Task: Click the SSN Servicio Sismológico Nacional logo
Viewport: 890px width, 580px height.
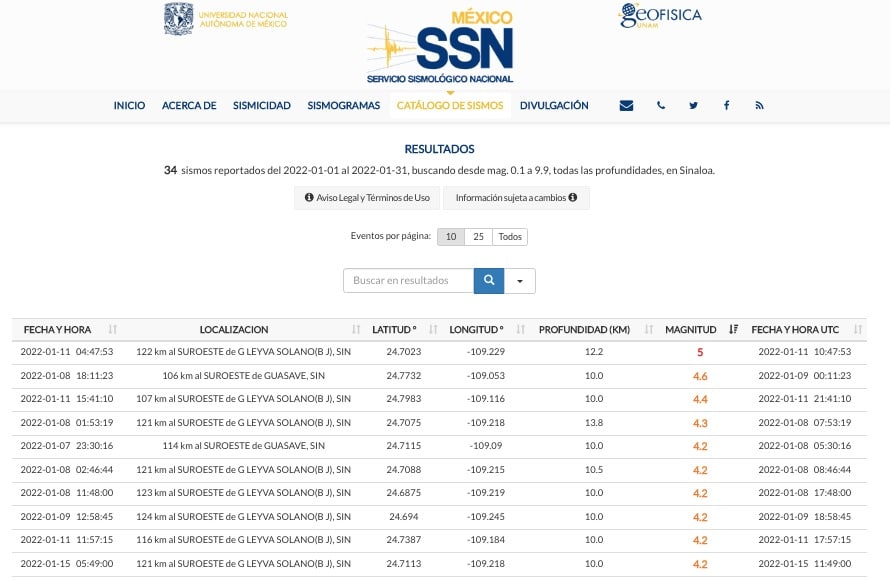Action: [x=440, y=47]
